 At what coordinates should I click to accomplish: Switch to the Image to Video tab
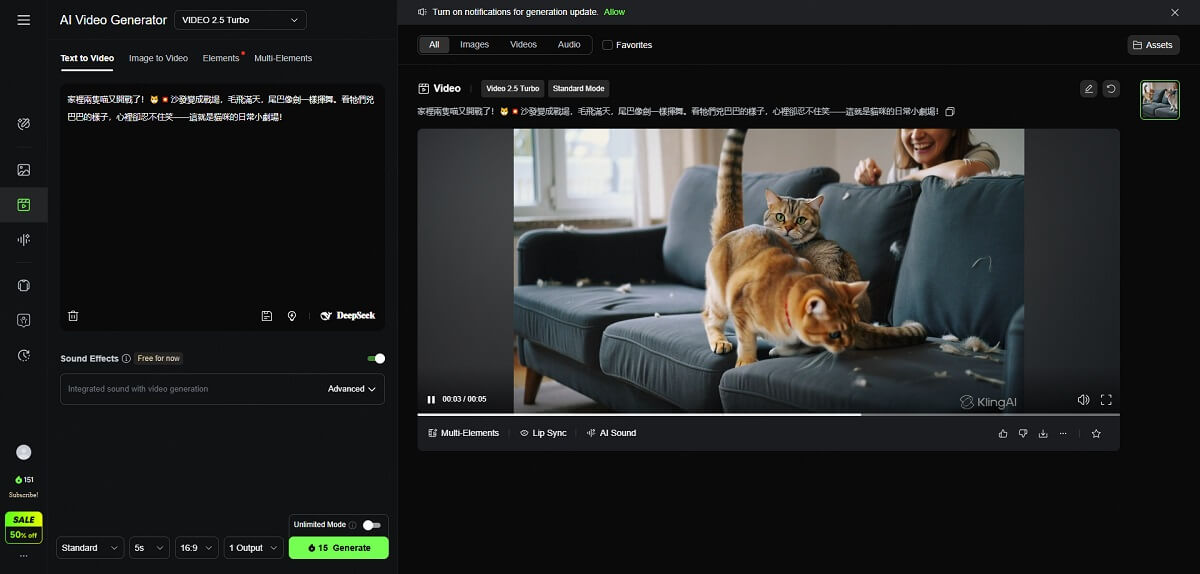click(158, 58)
